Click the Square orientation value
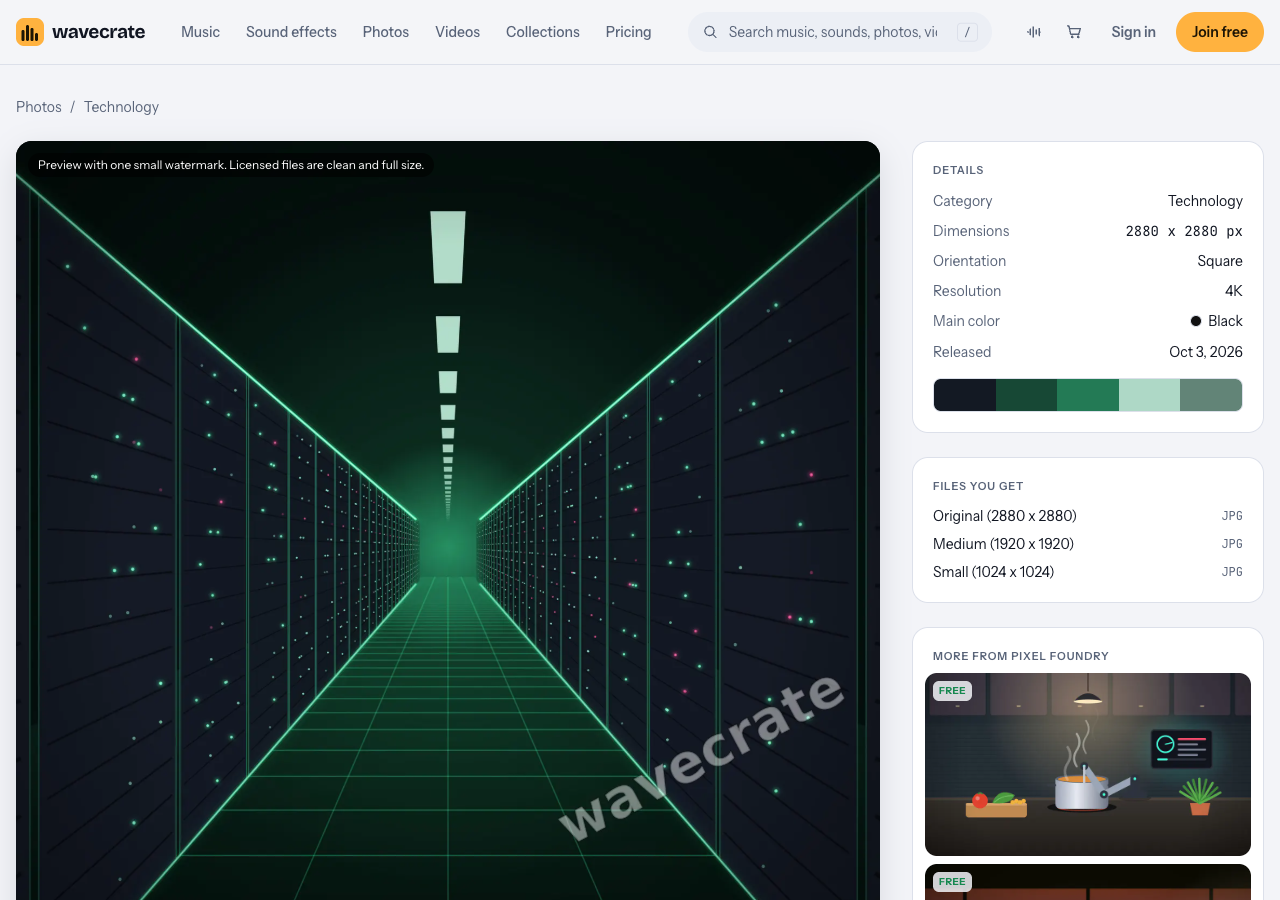Viewport: 1280px width, 900px height. 1220,261
